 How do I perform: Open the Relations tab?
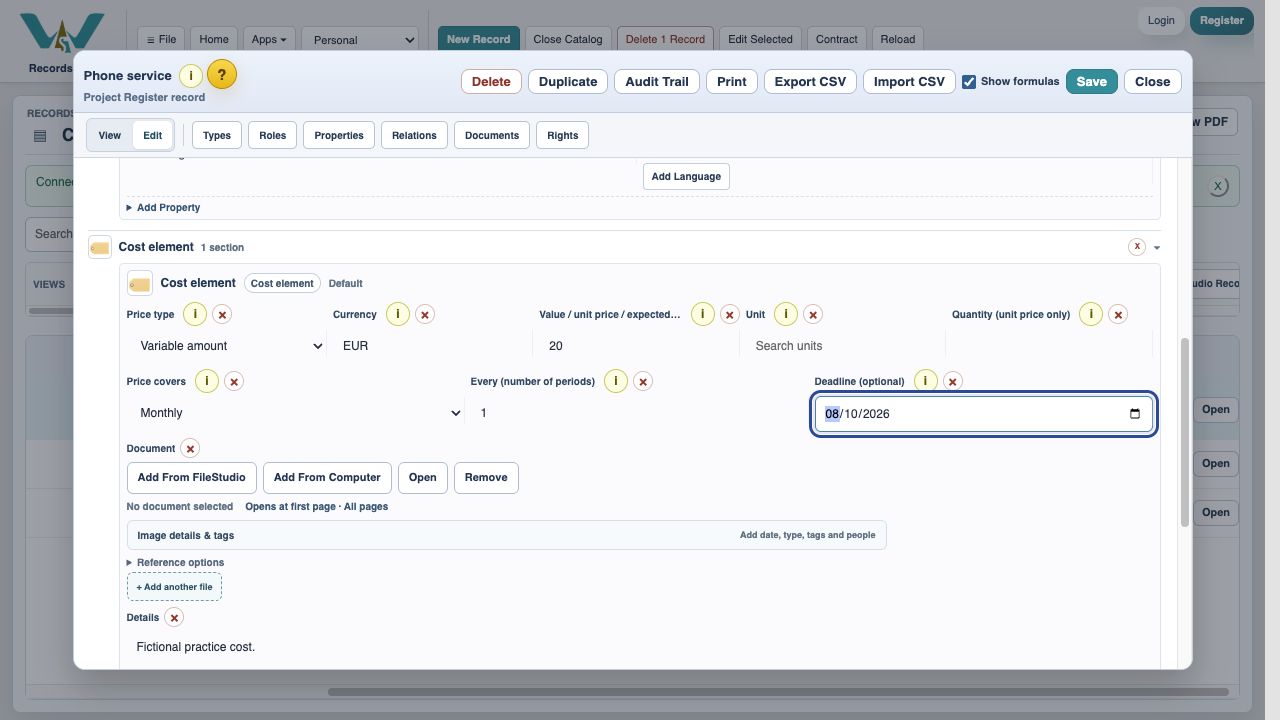point(414,135)
